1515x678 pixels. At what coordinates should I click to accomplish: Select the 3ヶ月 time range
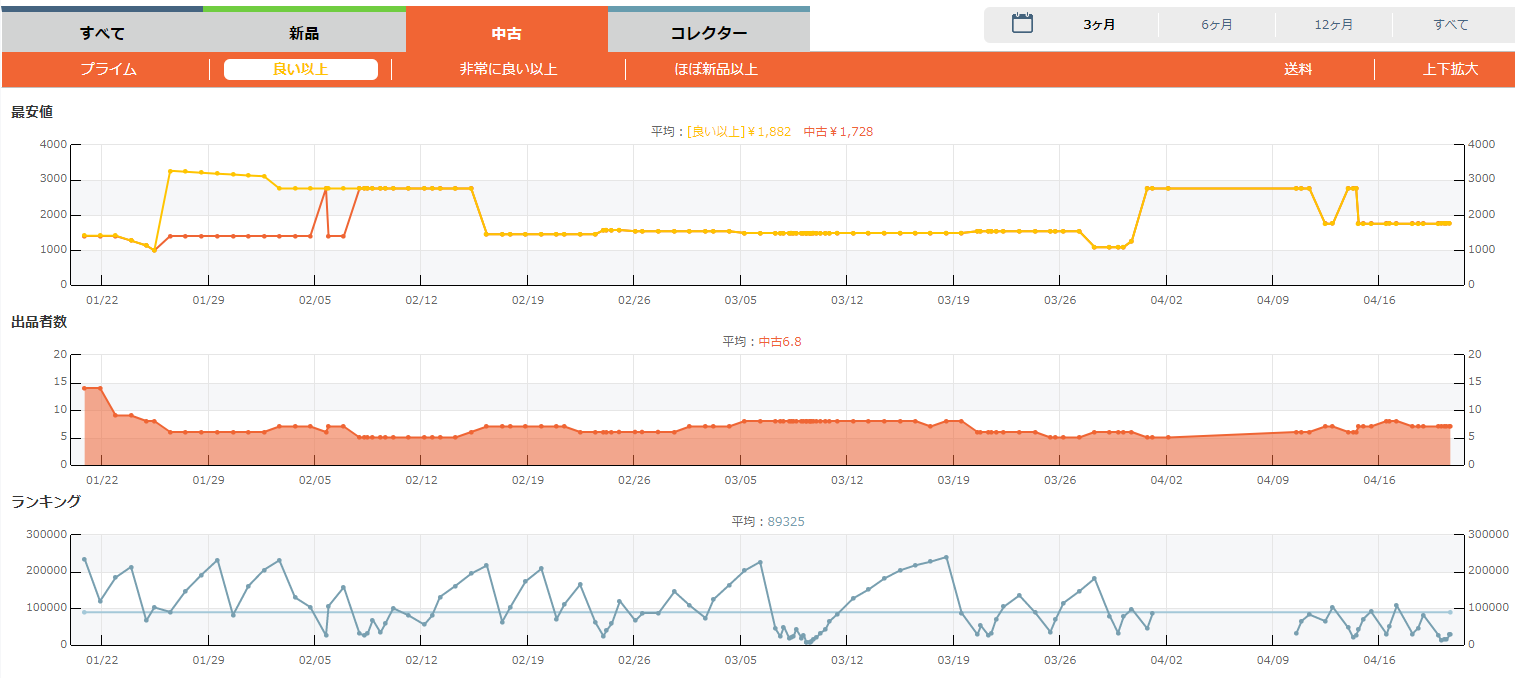click(1099, 25)
